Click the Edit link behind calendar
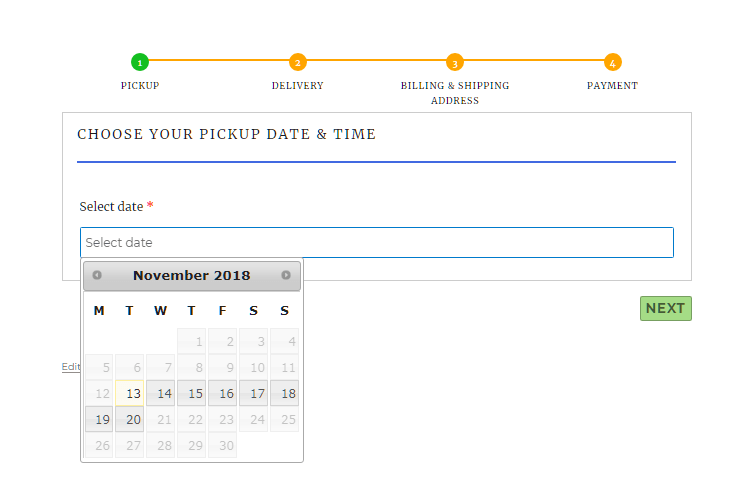Screen dimensions: 729x485 point(70,367)
